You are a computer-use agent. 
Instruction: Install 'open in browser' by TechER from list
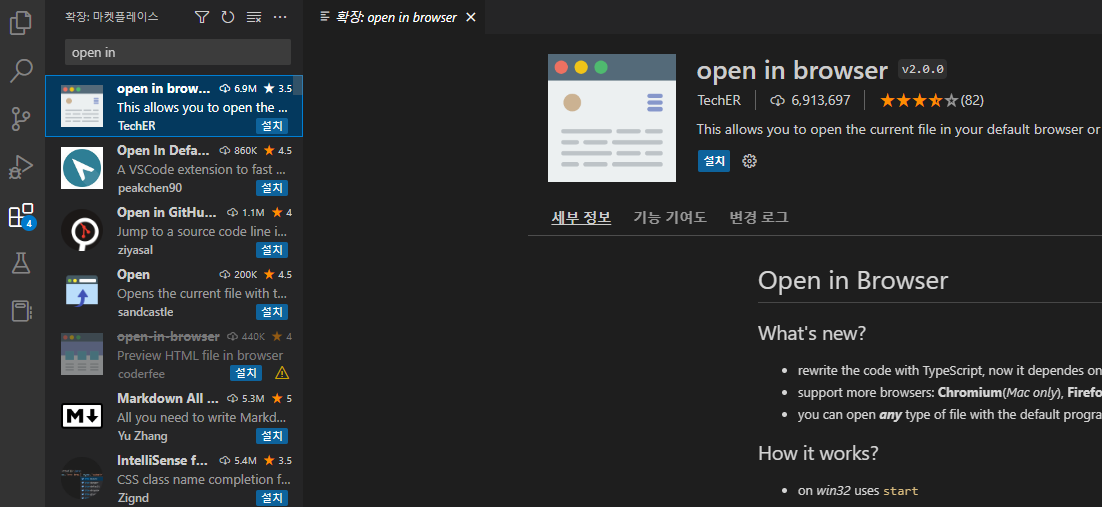click(272, 126)
